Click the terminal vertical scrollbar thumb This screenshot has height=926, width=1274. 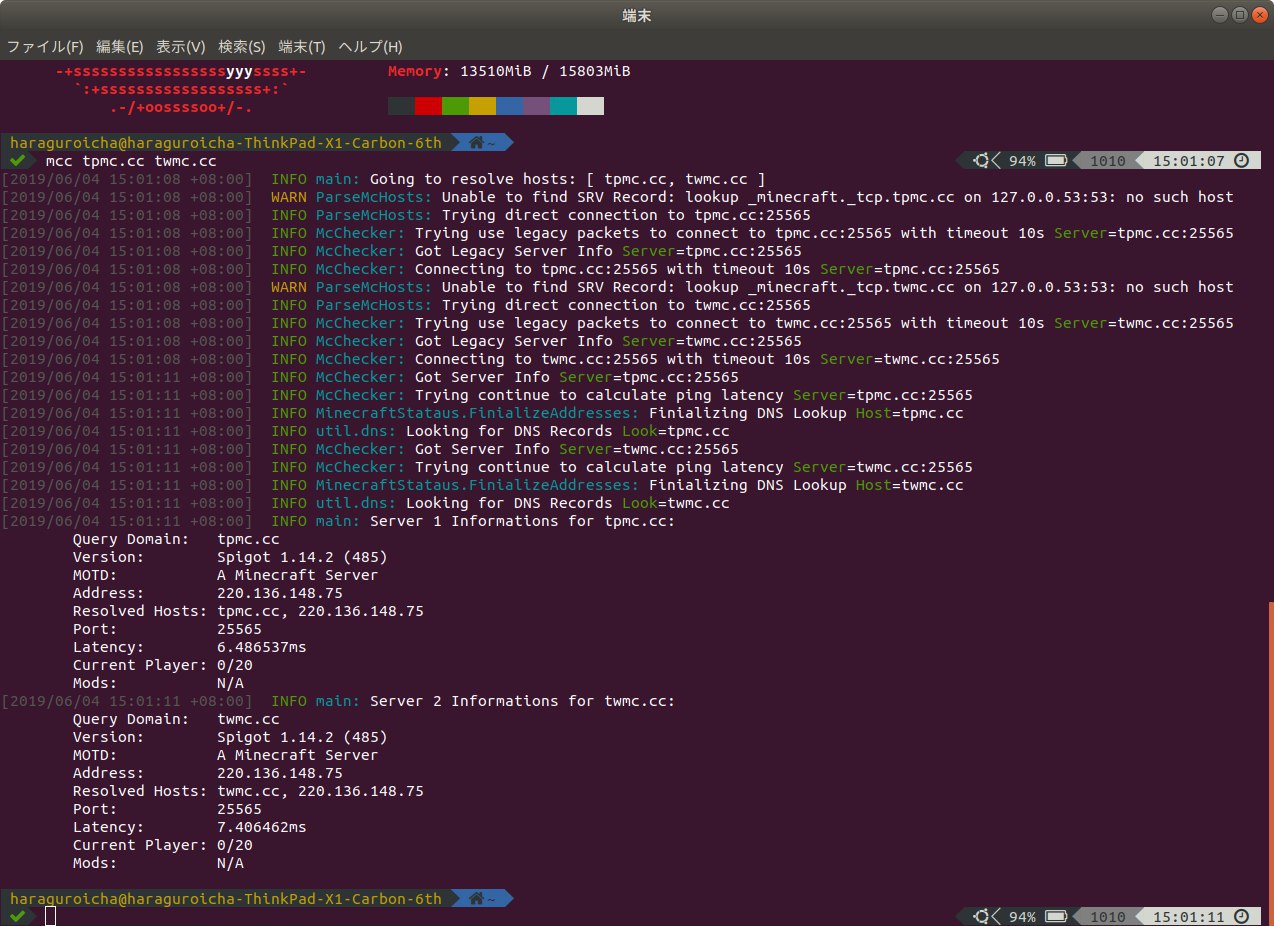(x=1270, y=762)
